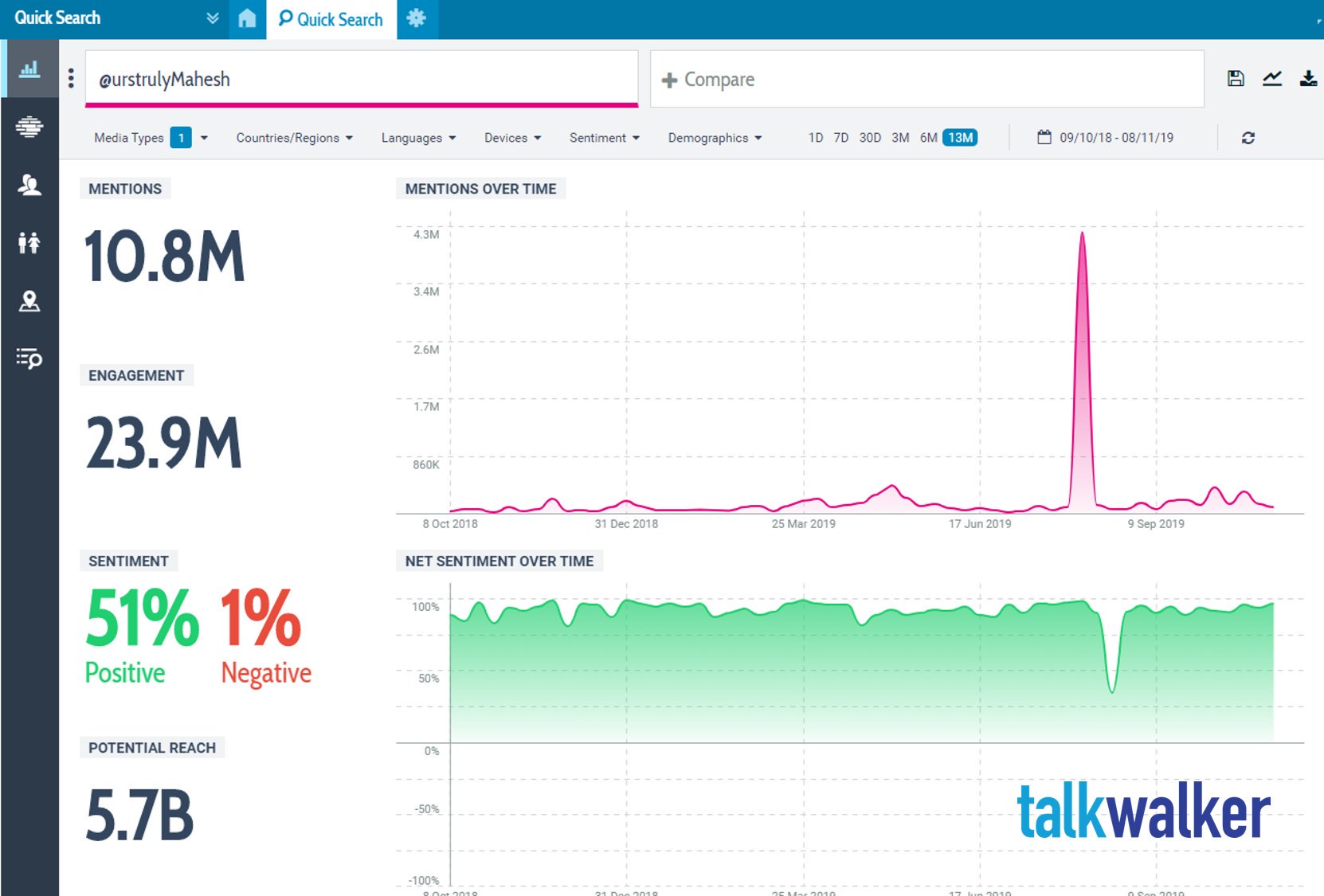Click the @urstrulyMahesh search field
Screen dimensions: 1324x896
(x=362, y=79)
